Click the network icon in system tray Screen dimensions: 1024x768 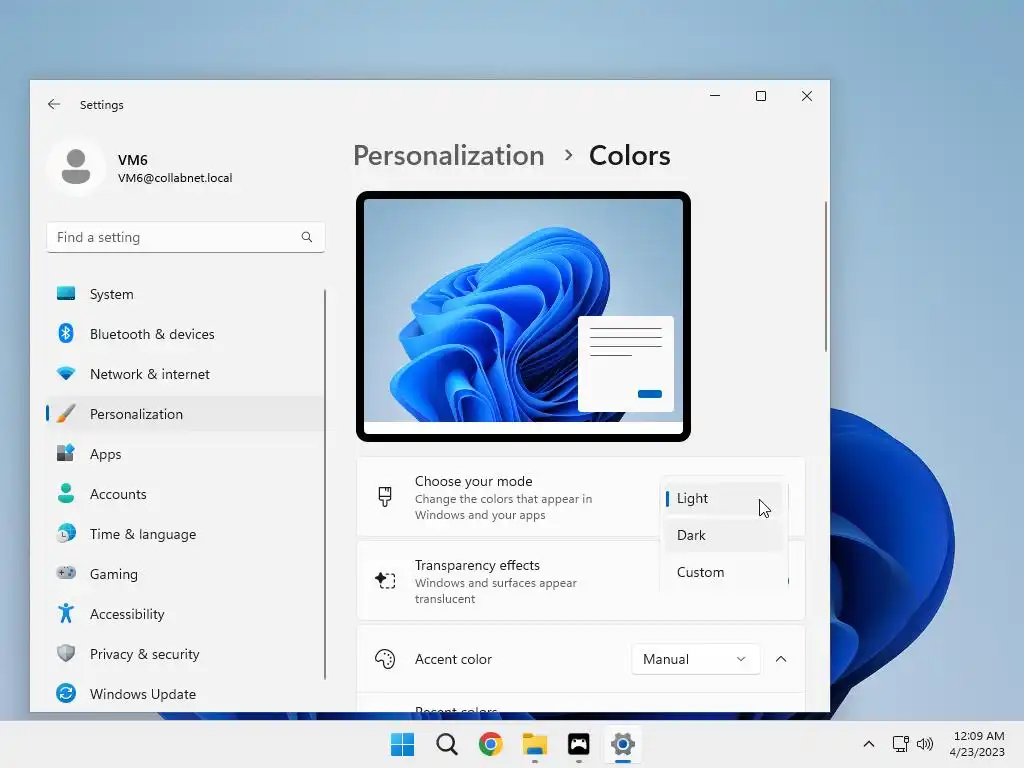click(901, 743)
